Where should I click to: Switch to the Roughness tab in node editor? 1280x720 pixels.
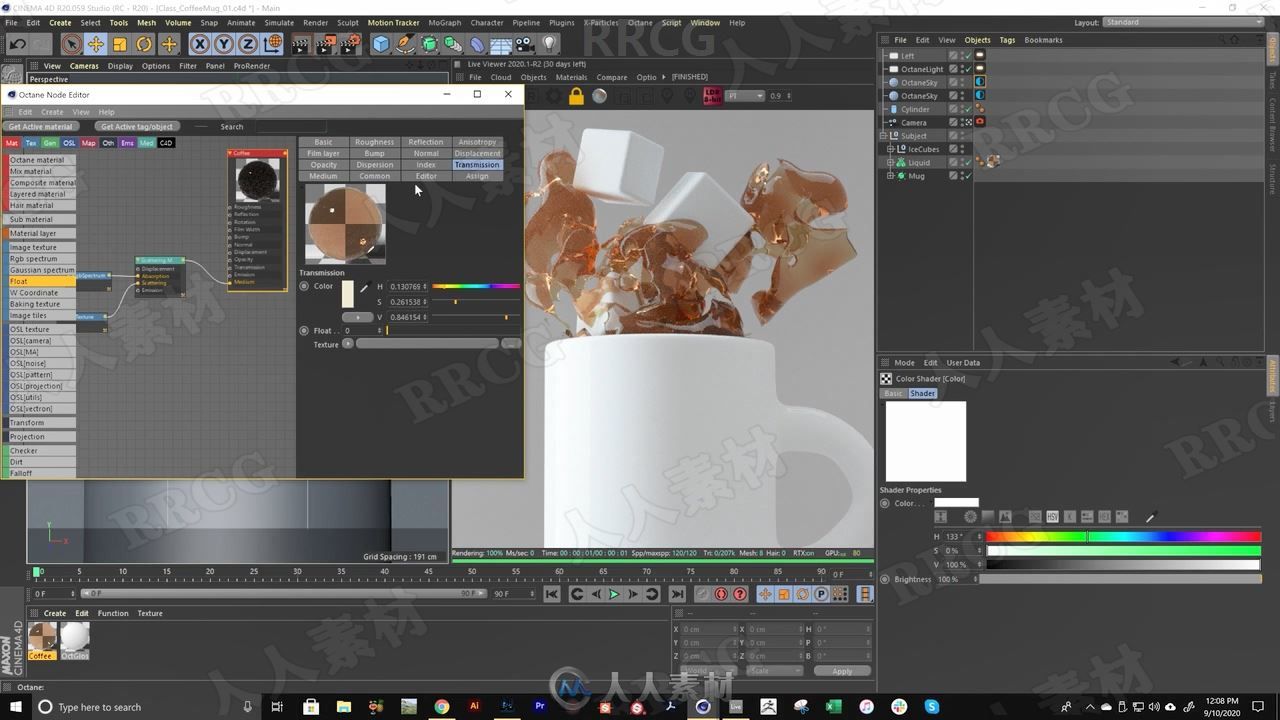pyautogui.click(x=374, y=142)
